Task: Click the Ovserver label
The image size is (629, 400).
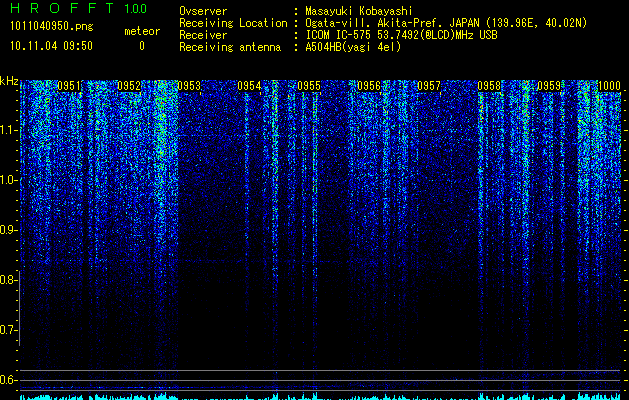Action: click(203, 11)
